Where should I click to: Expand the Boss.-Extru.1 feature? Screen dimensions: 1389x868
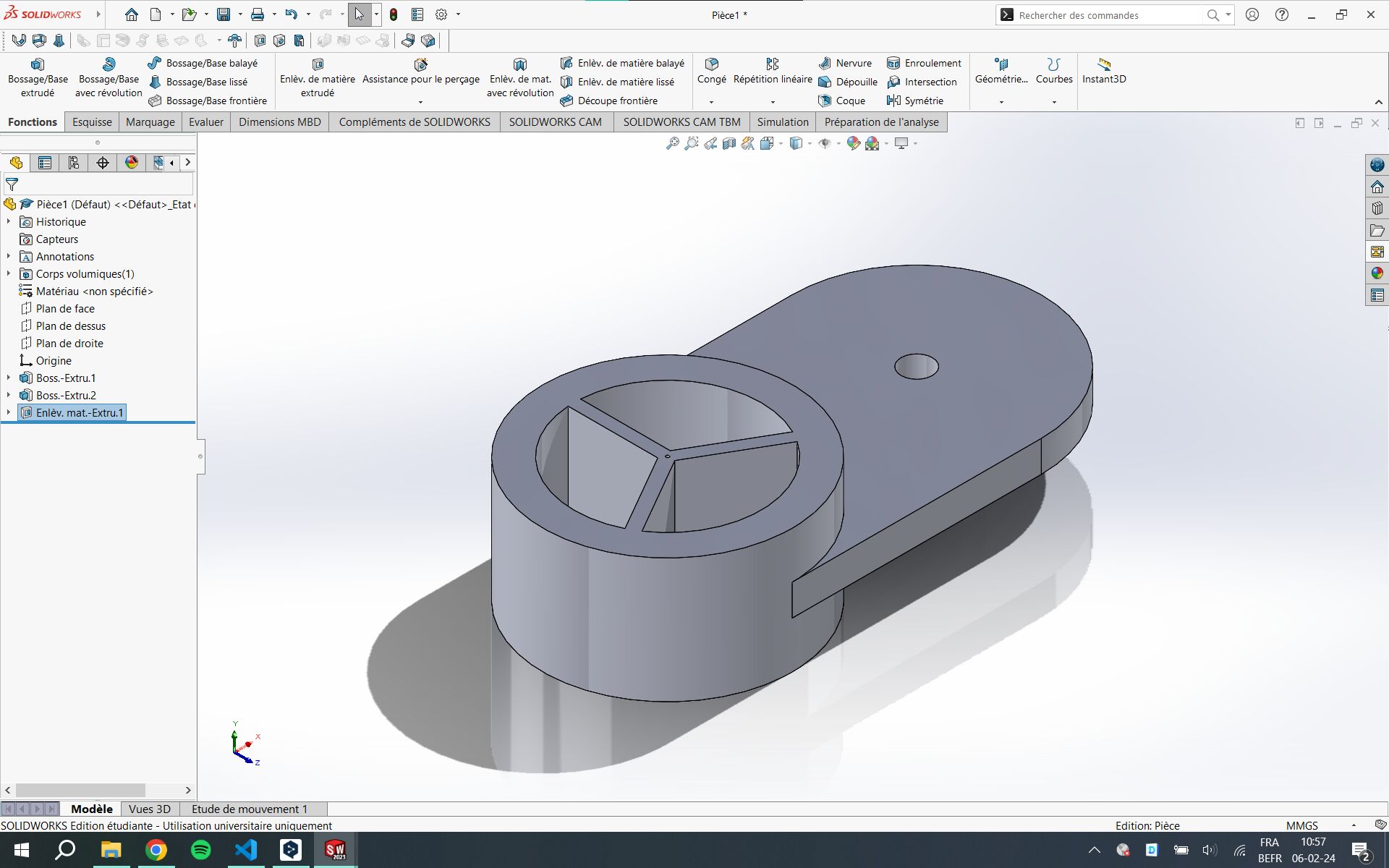[9, 378]
